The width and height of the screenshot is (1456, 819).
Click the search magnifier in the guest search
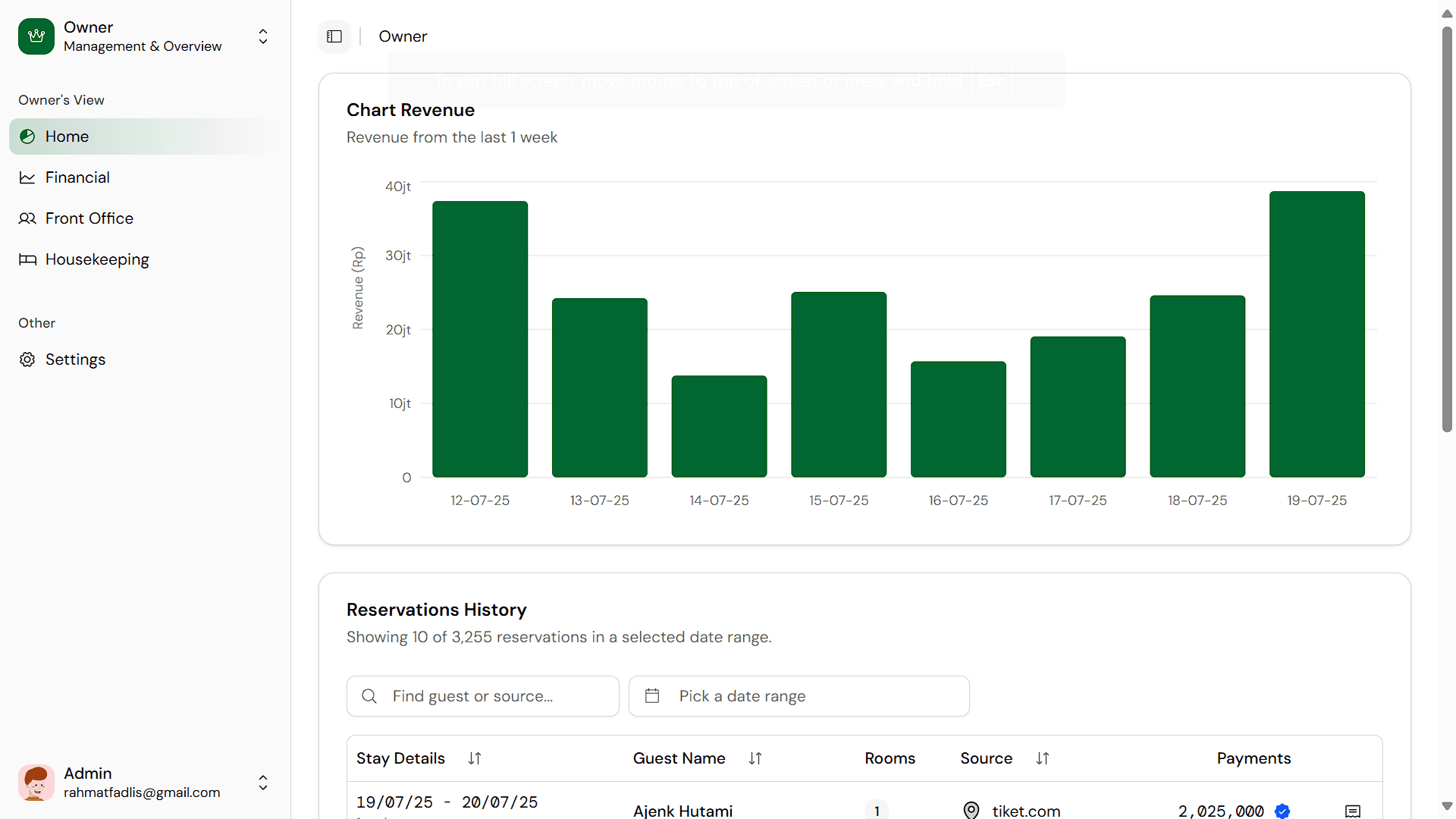point(369,695)
